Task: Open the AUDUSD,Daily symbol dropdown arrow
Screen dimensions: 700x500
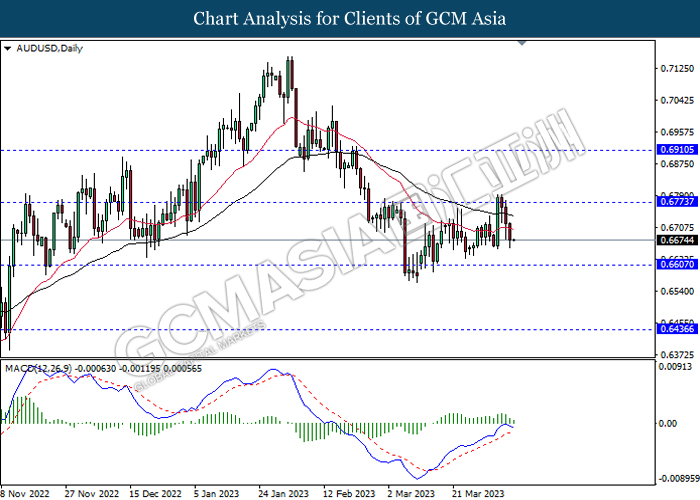Action: coord(7,49)
